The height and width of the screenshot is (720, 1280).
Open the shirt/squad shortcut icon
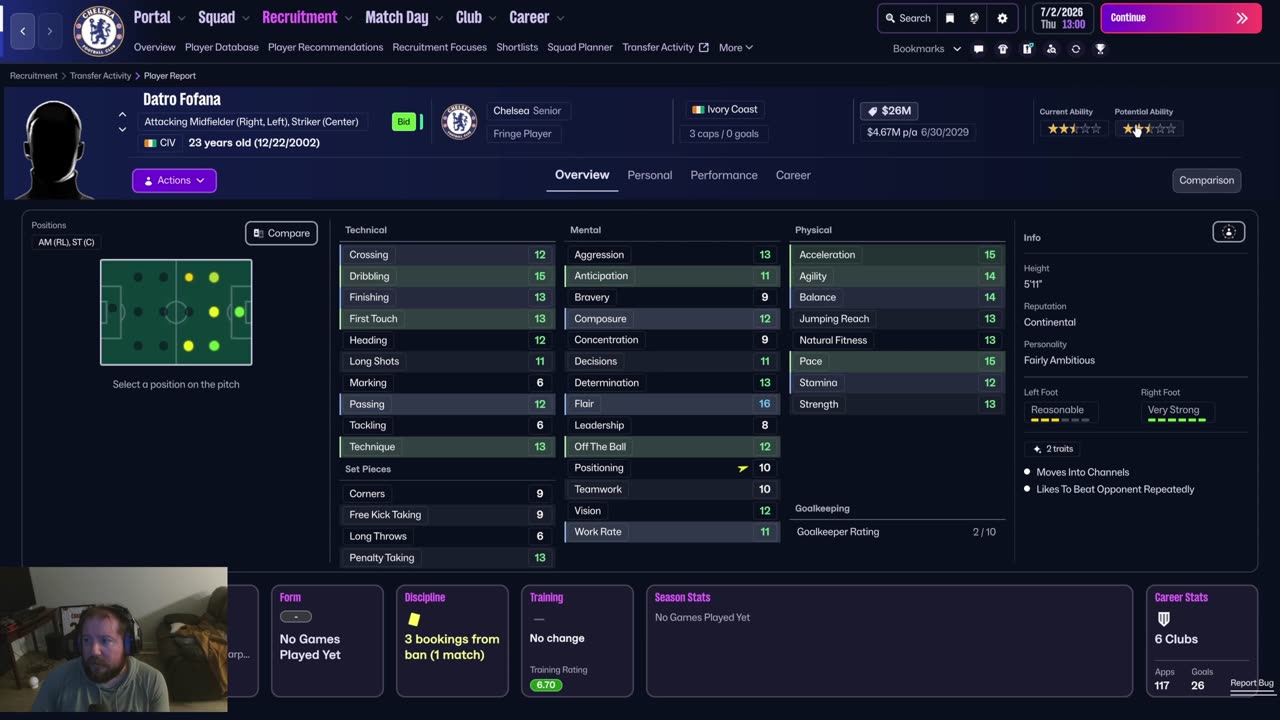(x=1003, y=49)
